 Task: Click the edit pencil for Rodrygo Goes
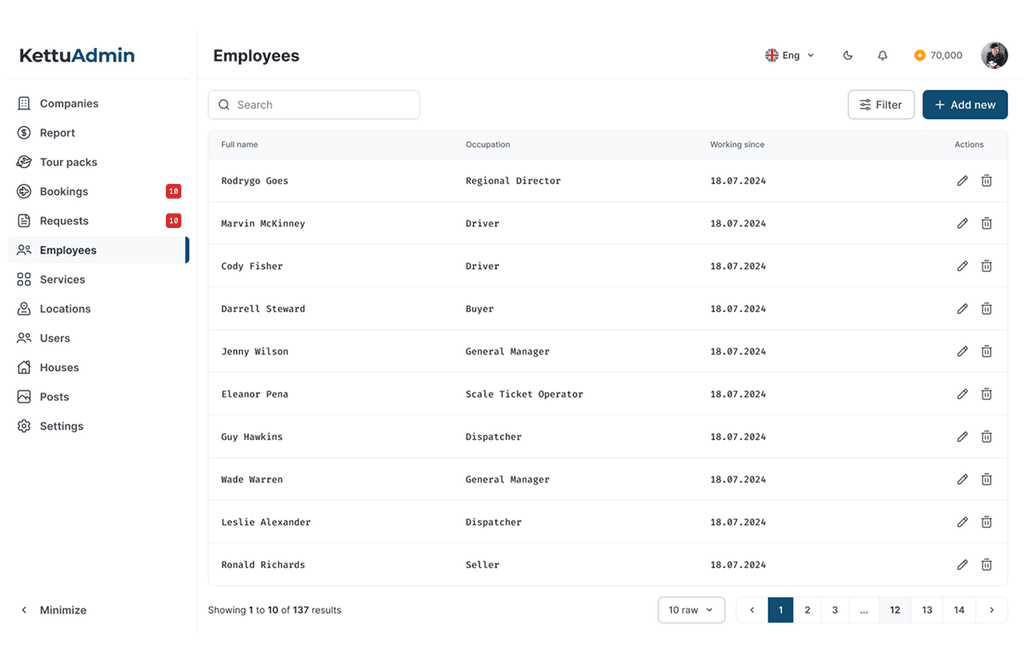[962, 181]
